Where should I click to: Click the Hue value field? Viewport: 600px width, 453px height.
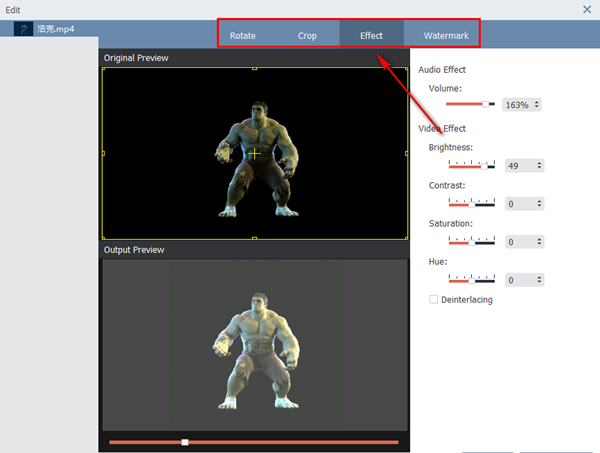tap(520, 280)
